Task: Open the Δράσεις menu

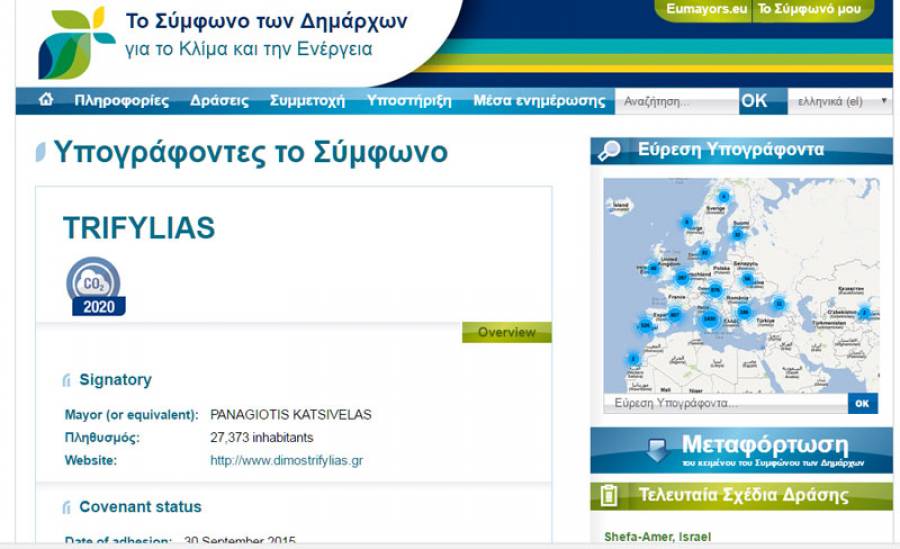Action: [x=219, y=101]
